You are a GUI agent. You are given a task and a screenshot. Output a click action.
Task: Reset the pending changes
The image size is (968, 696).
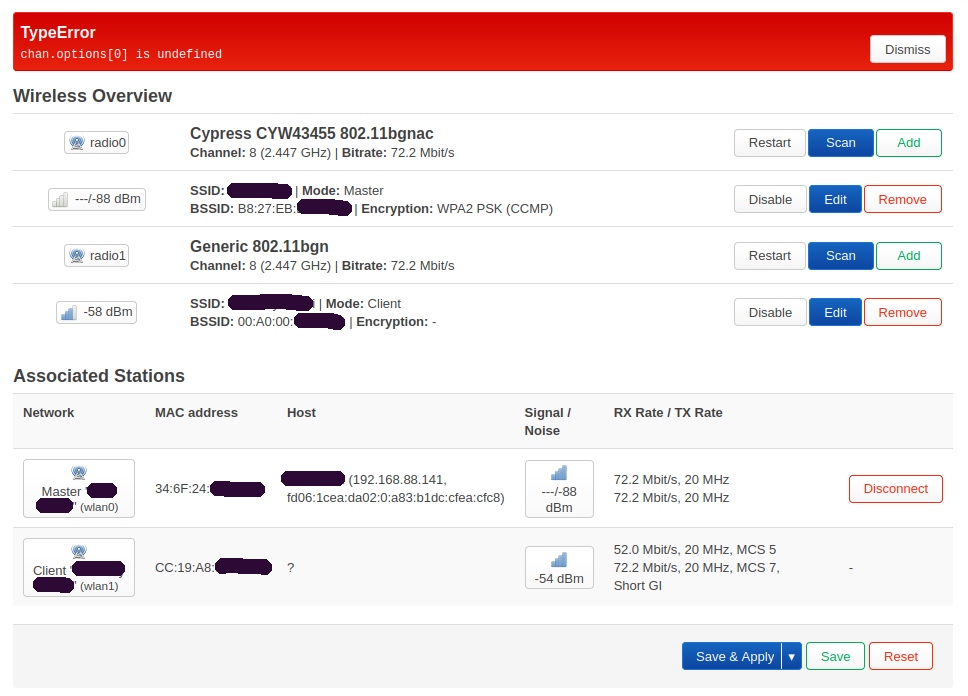tap(900, 656)
